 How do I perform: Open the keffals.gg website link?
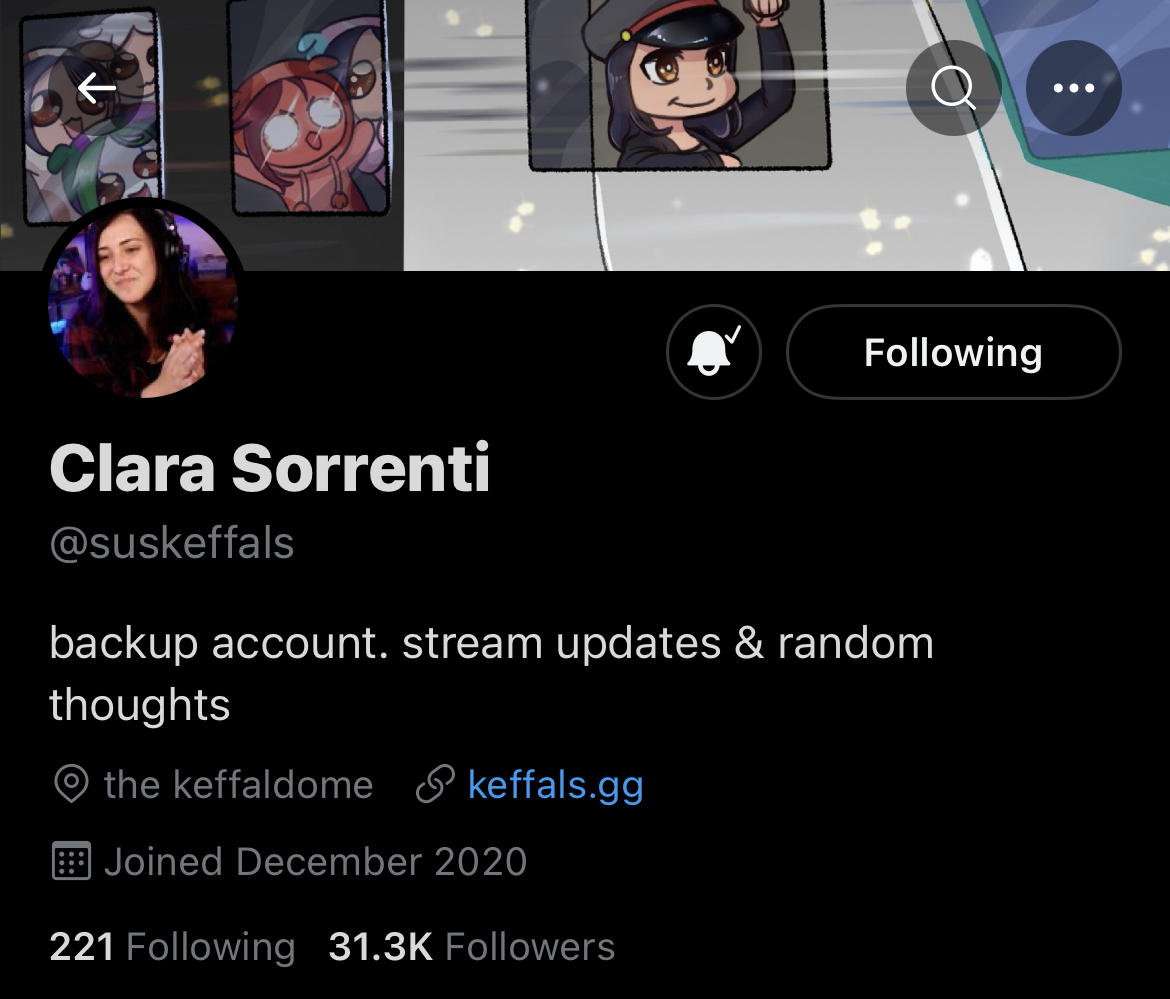click(556, 785)
